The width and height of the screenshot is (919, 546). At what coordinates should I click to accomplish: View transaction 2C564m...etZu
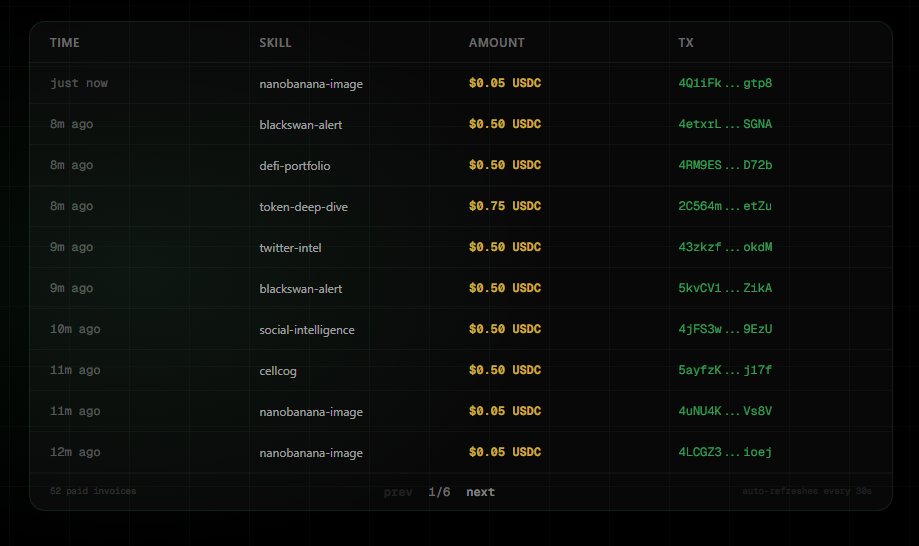(x=725, y=206)
